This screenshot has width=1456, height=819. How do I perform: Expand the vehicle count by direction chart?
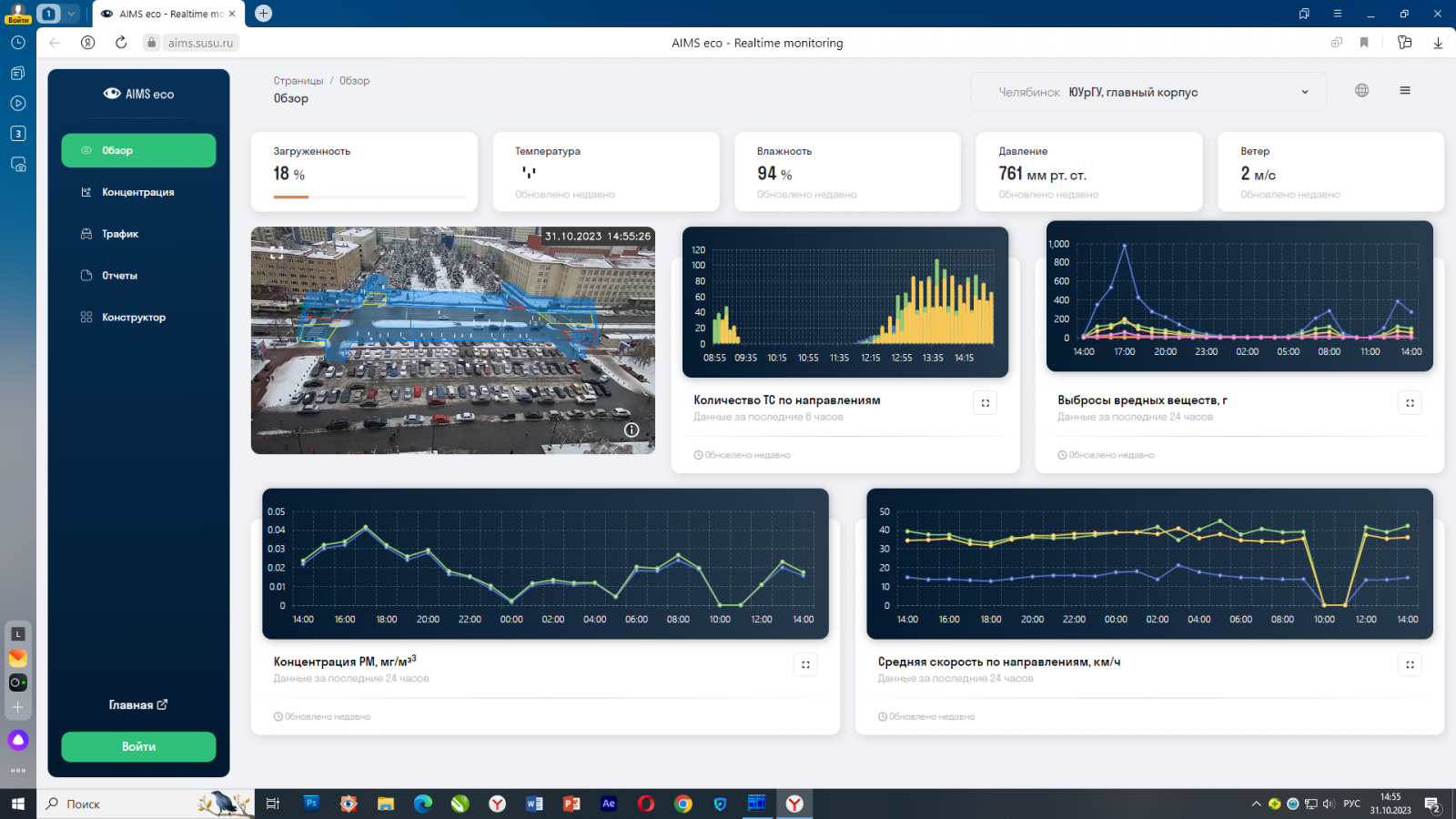coord(985,403)
